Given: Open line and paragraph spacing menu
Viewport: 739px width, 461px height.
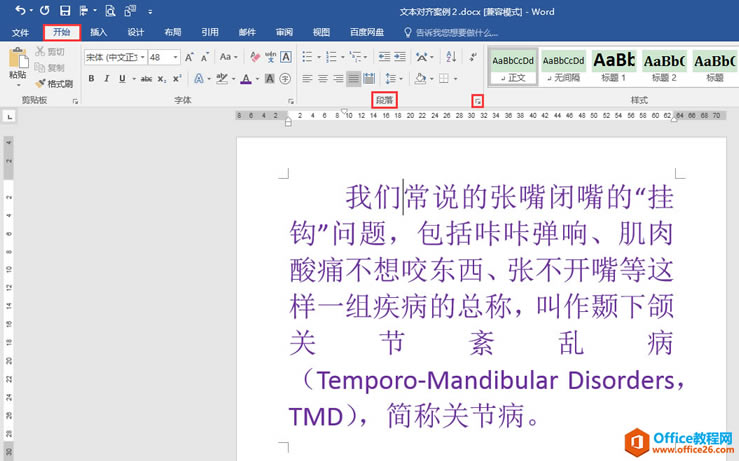Looking at the screenshot, I should click(391, 79).
